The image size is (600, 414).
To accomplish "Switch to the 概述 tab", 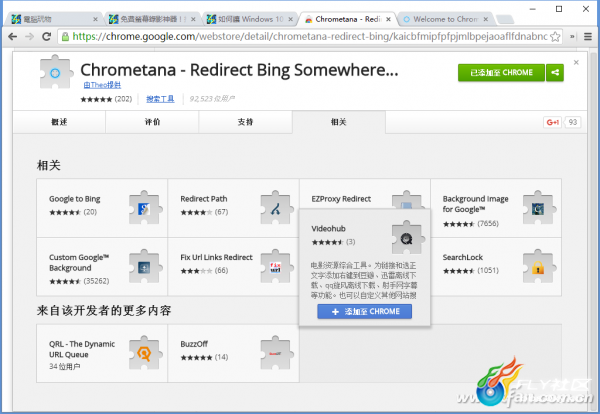I will click(59, 122).
